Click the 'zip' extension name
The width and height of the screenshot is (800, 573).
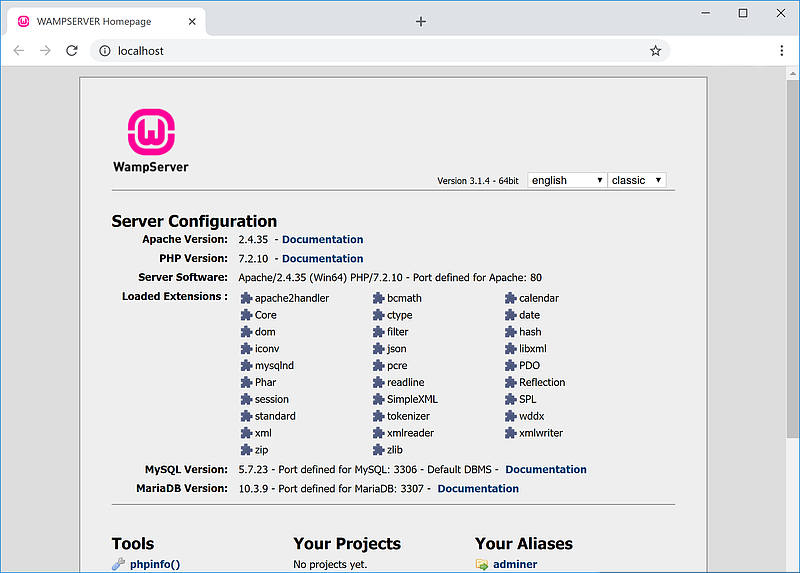(x=261, y=450)
